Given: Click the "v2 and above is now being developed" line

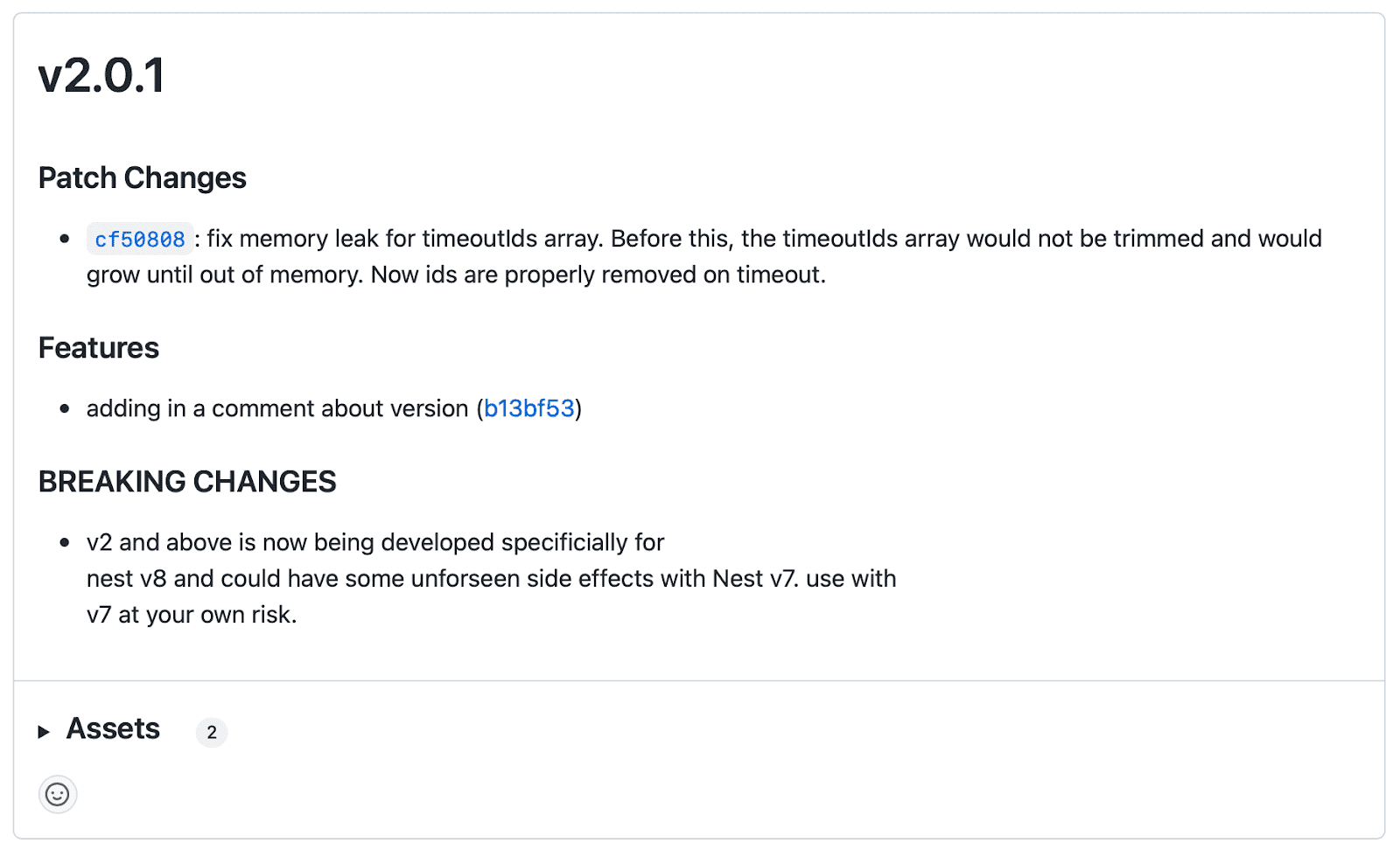Looking at the screenshot, I should pos(375,542).
